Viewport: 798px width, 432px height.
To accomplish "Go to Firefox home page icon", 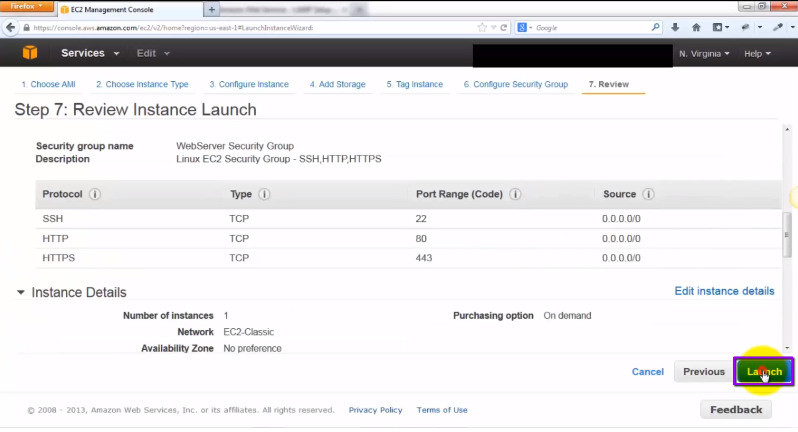I will pyautogui.click(x=696, y=27).
